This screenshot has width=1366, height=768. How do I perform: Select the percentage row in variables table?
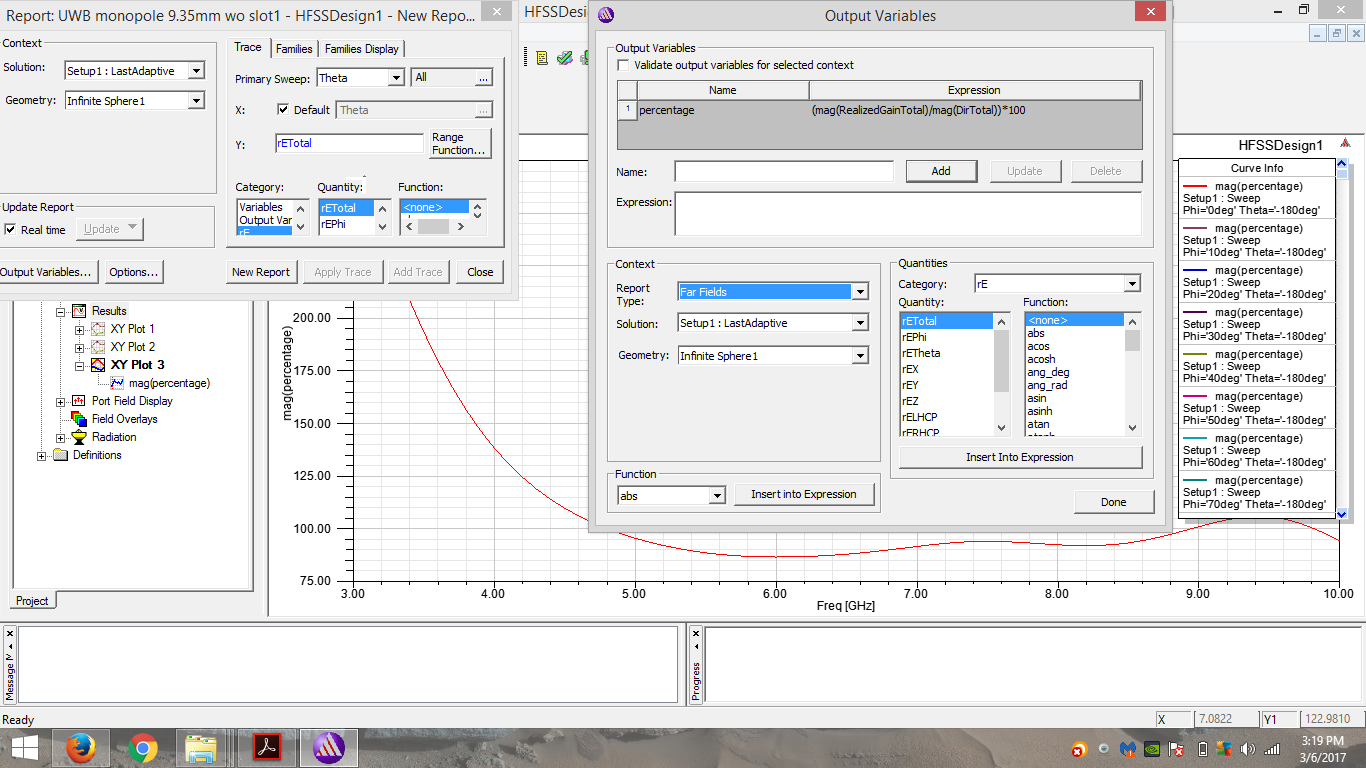(880, 110)
